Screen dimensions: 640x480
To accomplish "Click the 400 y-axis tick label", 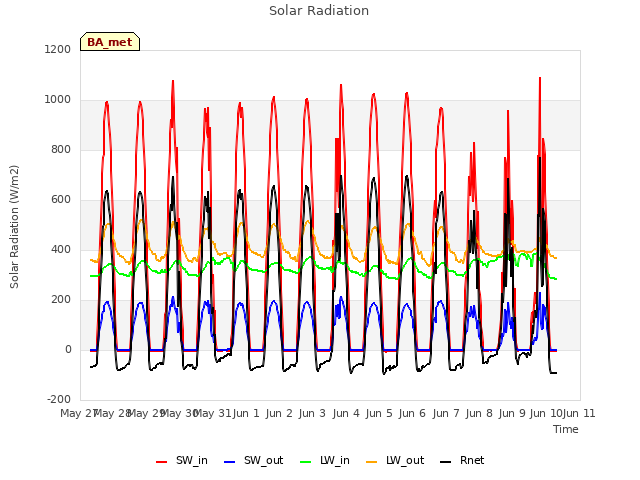I will pyautogui.click(x=61, y=249).
